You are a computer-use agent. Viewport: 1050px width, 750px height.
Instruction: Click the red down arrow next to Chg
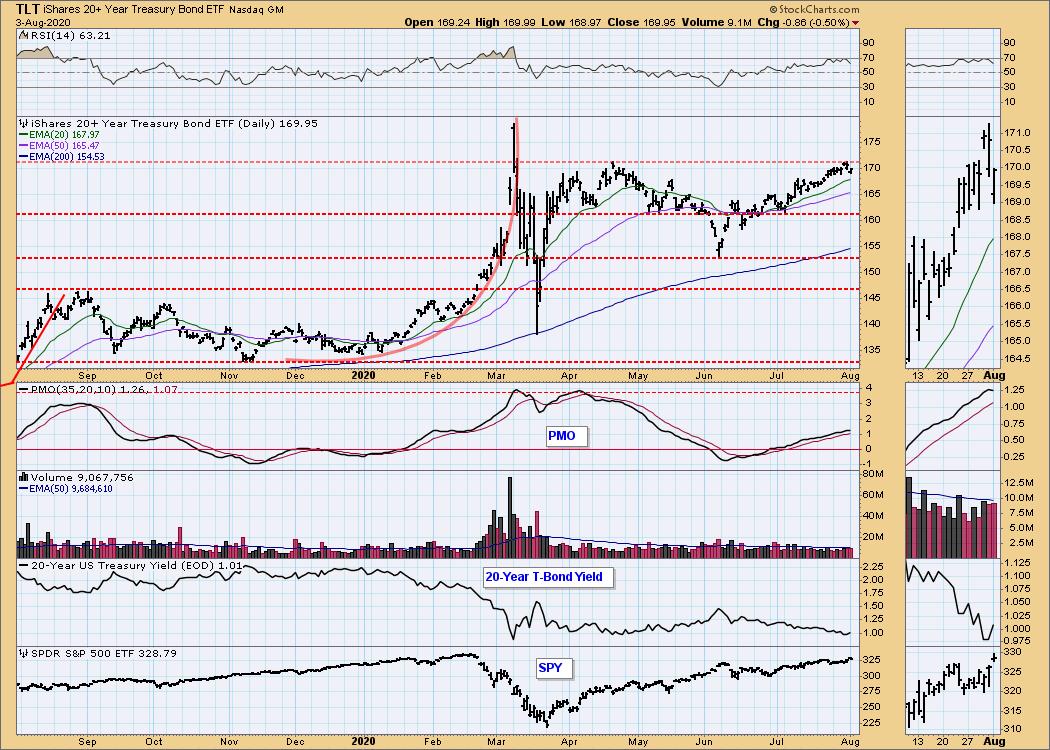point(855,23)
